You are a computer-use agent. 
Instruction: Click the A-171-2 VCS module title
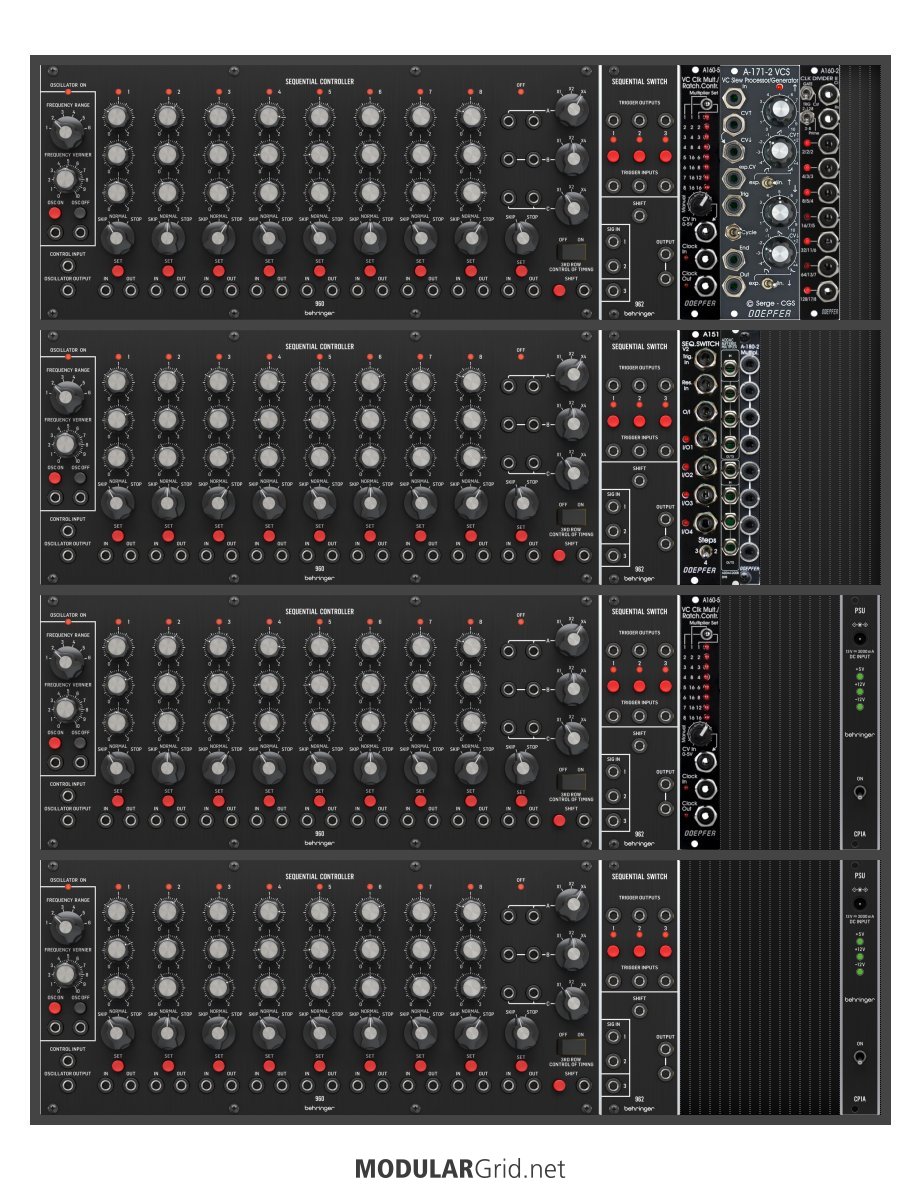pos(765,72)
